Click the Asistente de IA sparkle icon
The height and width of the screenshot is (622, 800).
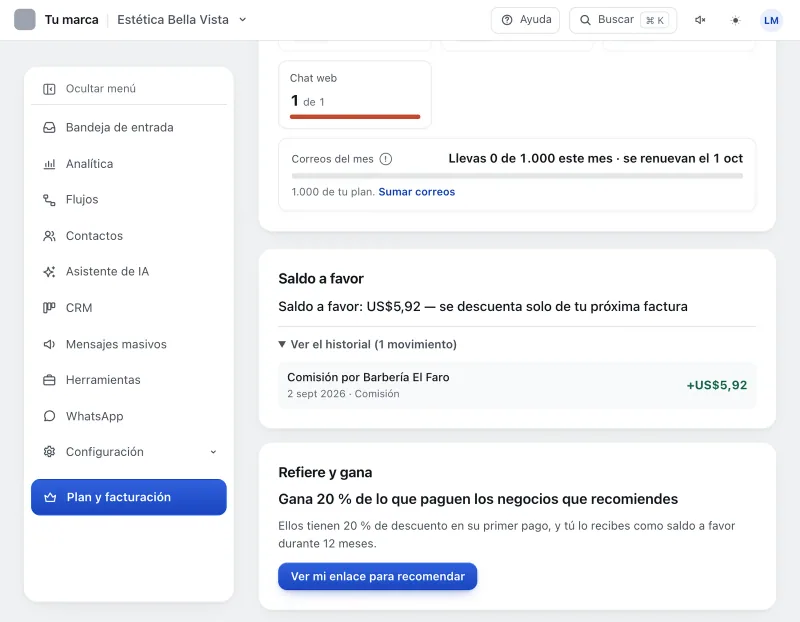49,272
